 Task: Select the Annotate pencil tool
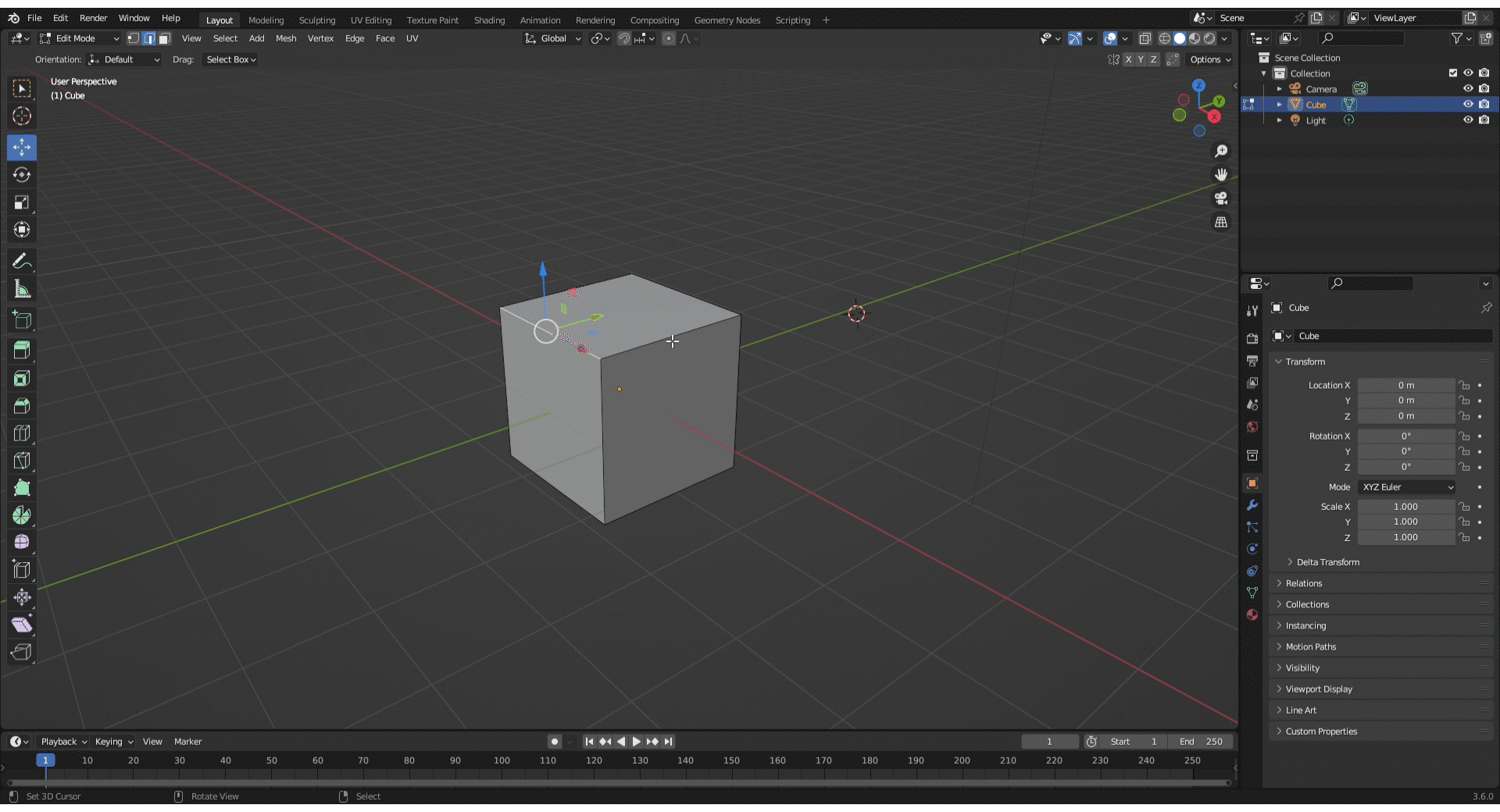point(22,262)
